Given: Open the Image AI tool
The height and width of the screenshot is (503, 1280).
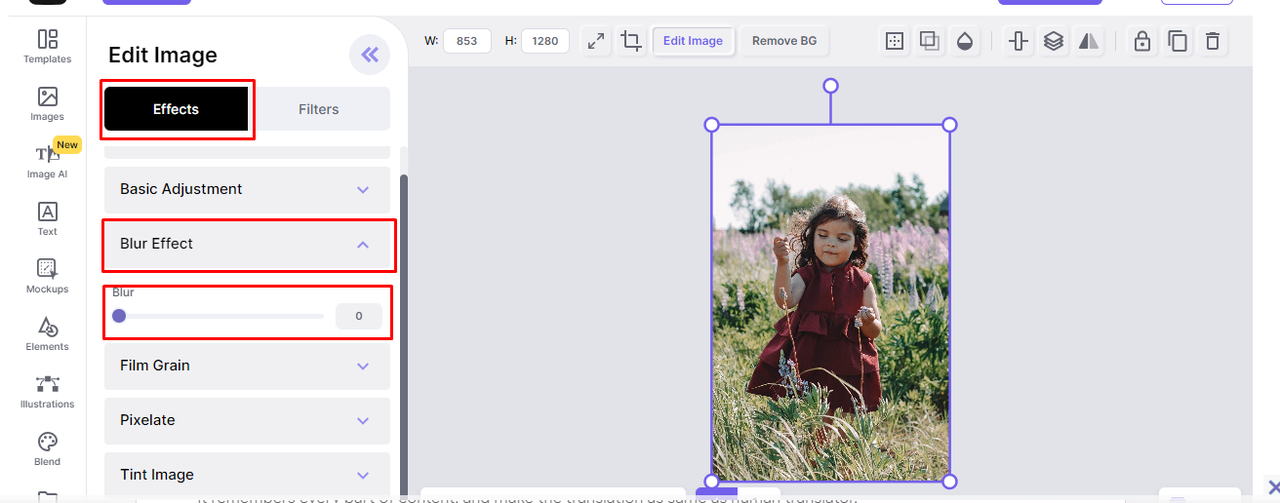Looking at the screenshot, I should click(47, 161).
